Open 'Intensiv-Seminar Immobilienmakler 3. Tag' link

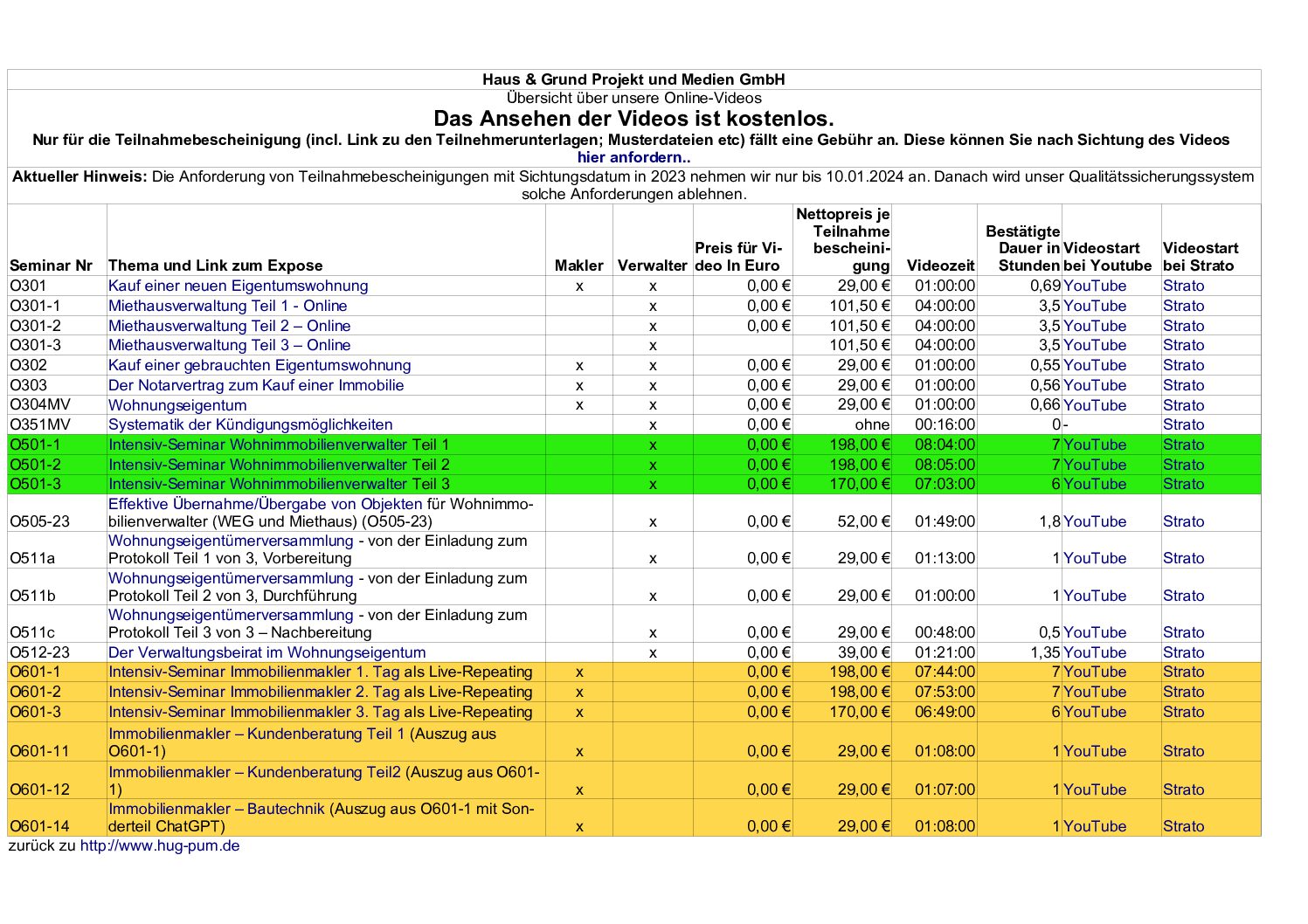pyautogui.click(x=254, y=712)
